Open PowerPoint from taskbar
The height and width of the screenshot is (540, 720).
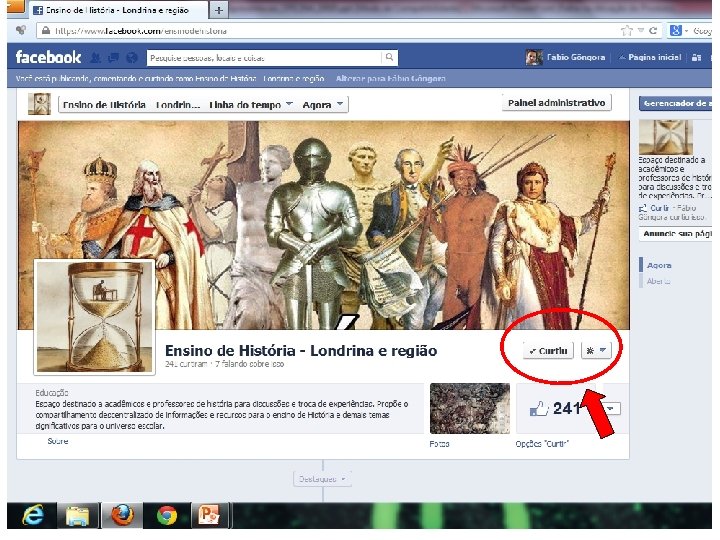click(x=208, y=515)
